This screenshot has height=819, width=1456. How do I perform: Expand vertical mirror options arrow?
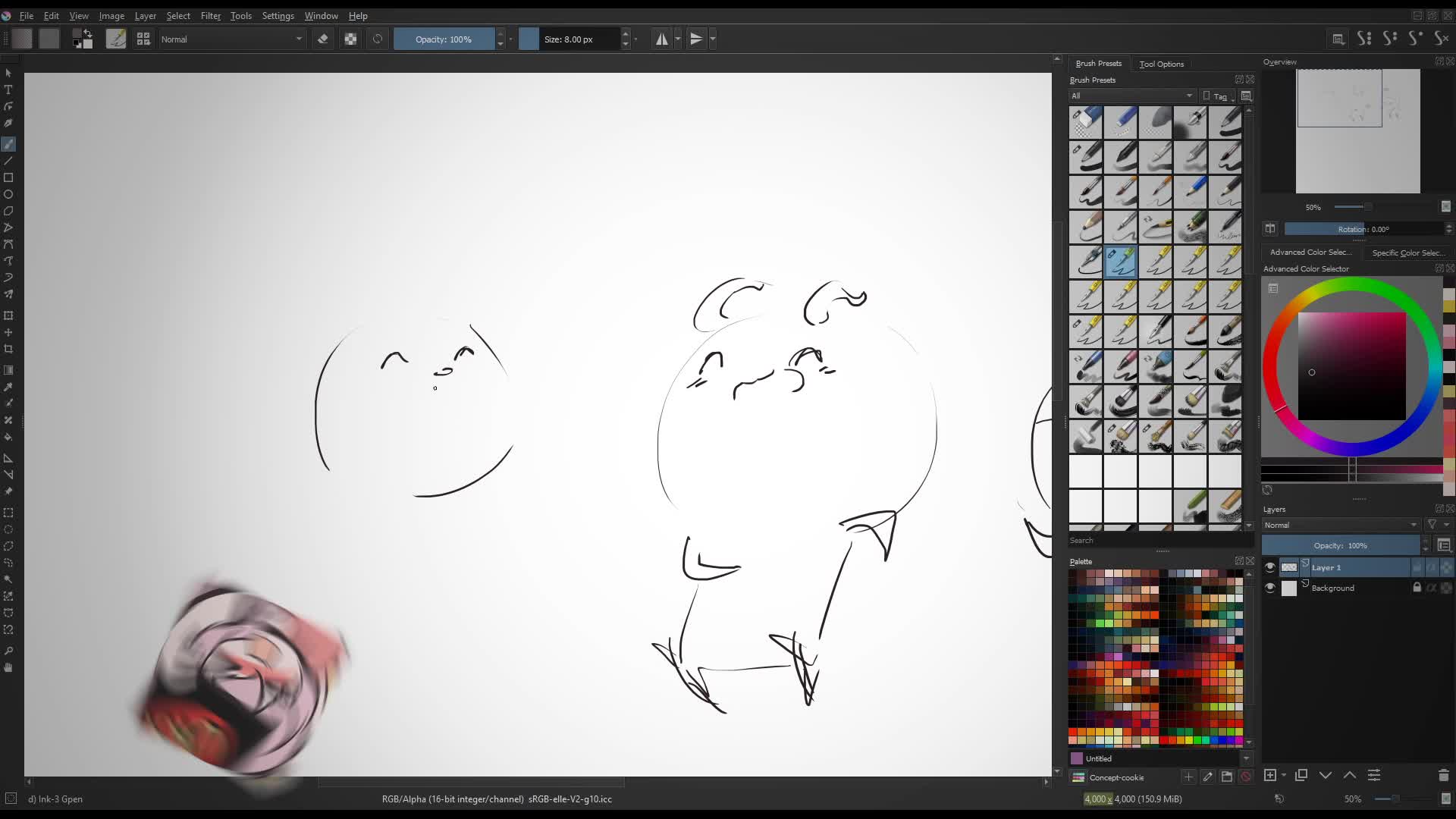tap(713, 39)
